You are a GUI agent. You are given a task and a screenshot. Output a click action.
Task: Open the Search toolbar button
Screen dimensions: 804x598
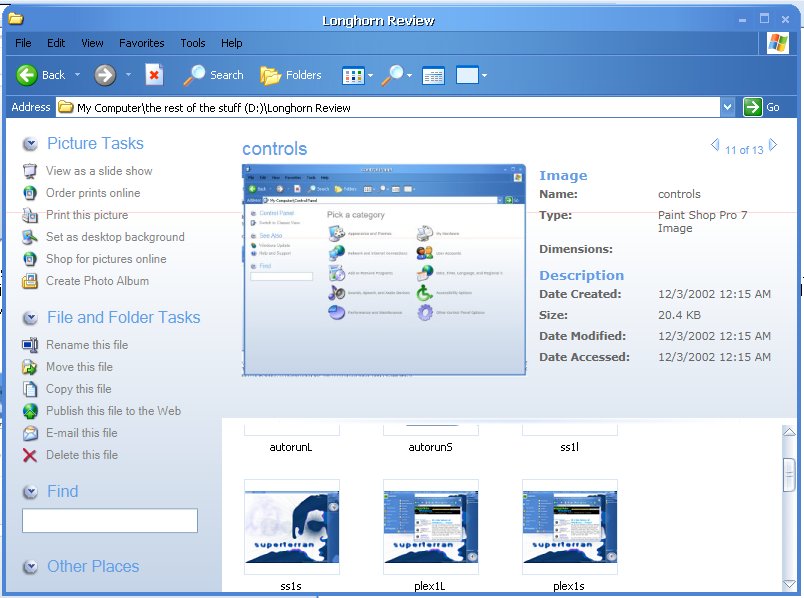214,75
